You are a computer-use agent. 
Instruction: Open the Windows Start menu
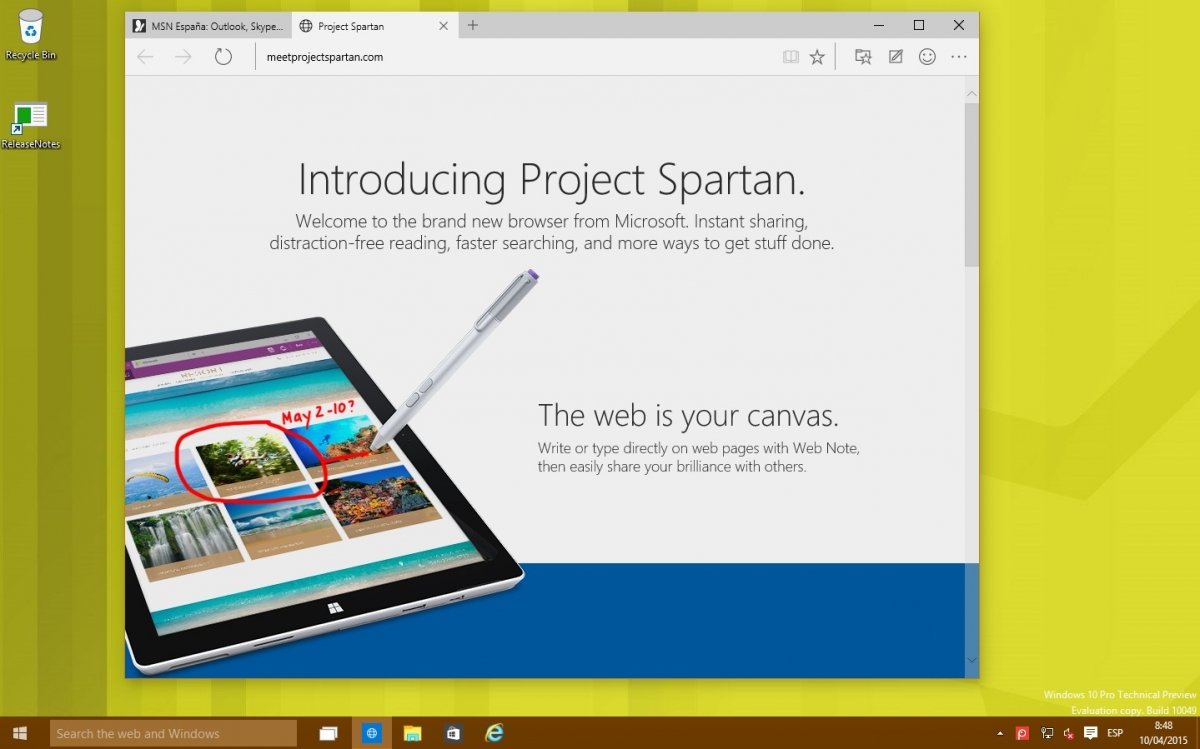coord(20,733)
